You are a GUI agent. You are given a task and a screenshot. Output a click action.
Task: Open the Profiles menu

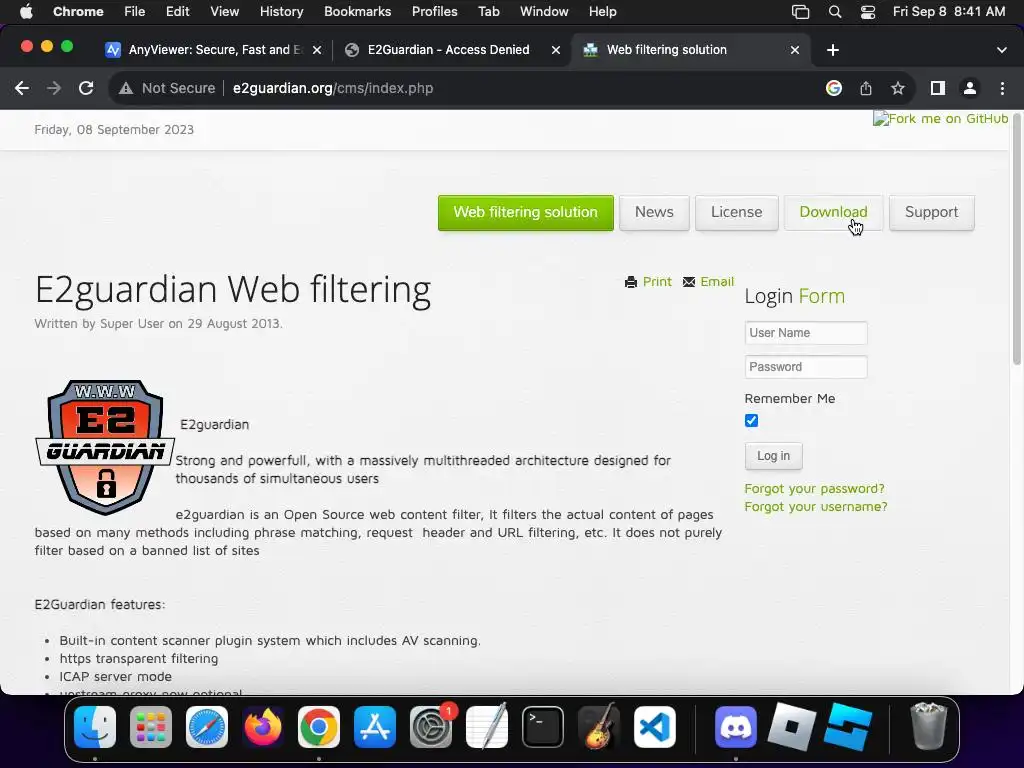(434, 11)
